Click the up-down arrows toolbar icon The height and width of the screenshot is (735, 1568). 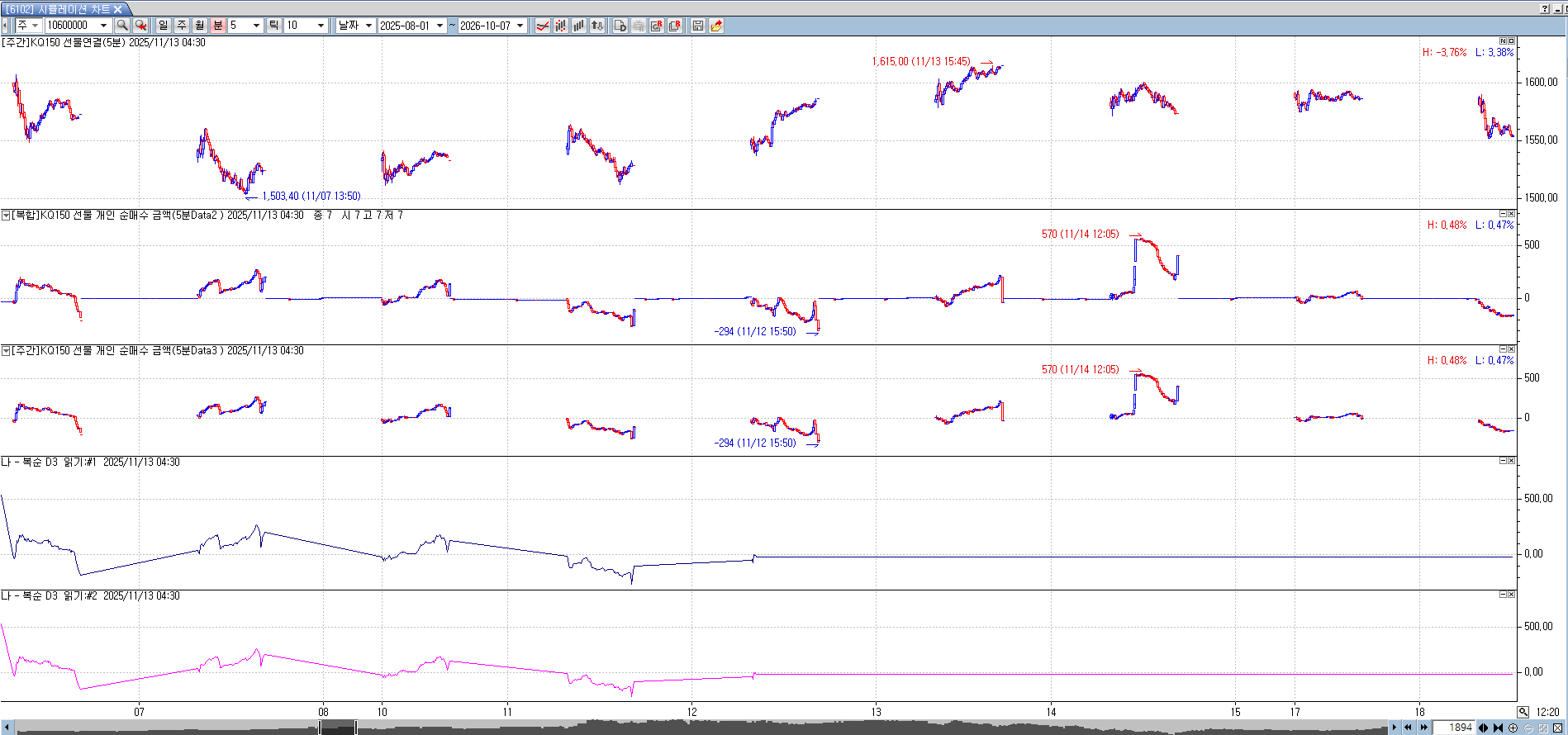pos(597,26)
